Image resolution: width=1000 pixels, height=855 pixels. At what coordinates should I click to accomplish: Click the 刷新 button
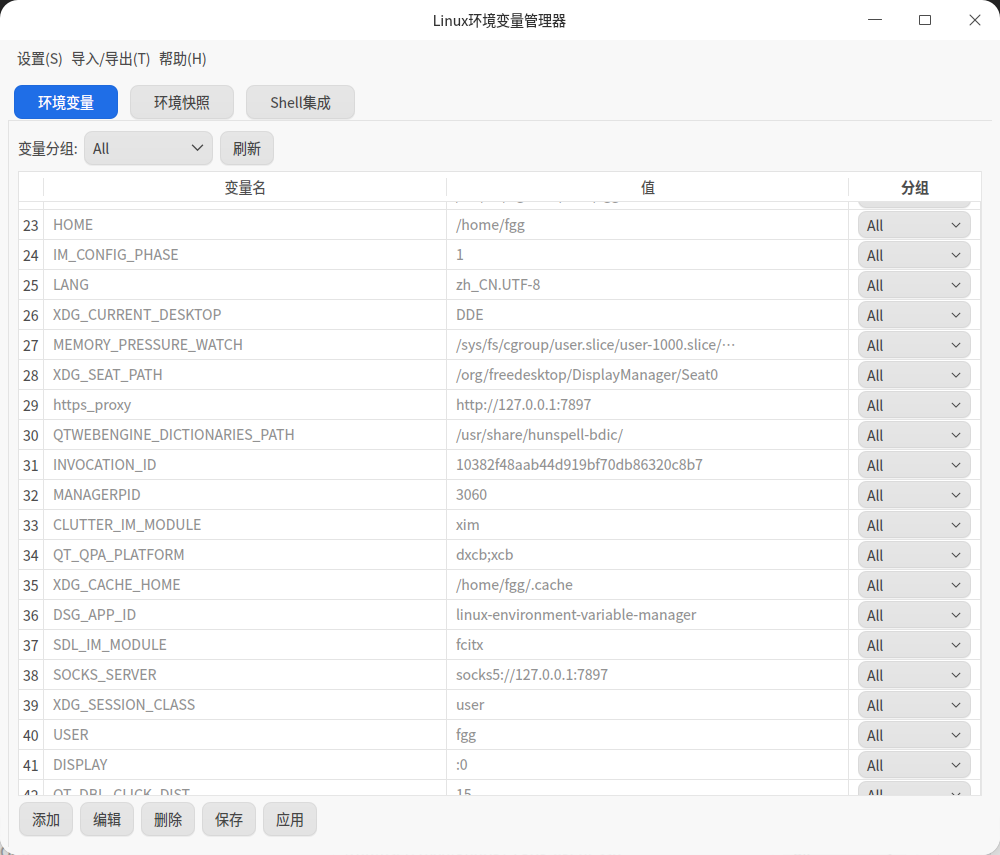[247, 149]
